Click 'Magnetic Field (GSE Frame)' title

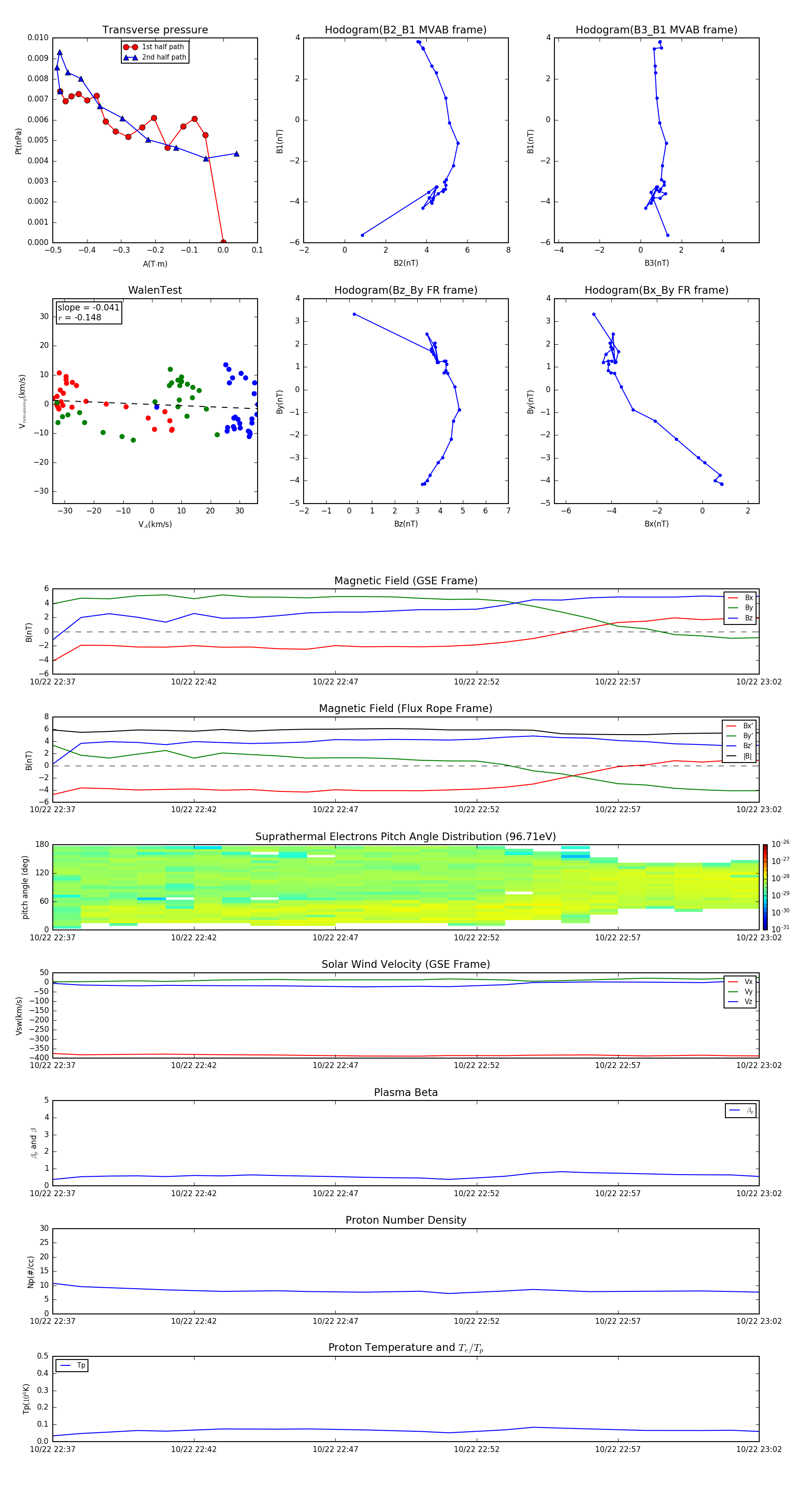pyautogui.click(x=406, y=580)
